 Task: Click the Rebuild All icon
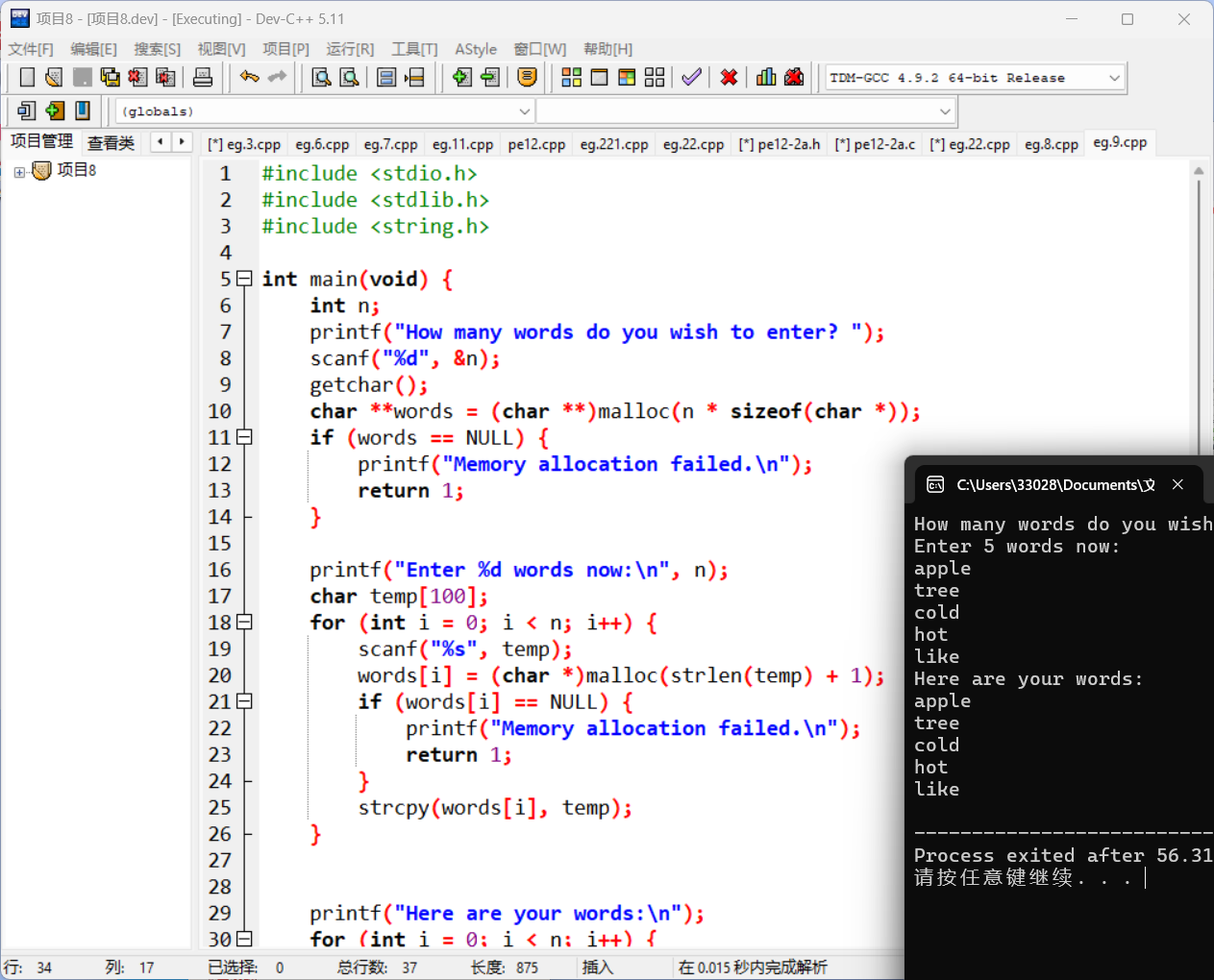point(655,77)
